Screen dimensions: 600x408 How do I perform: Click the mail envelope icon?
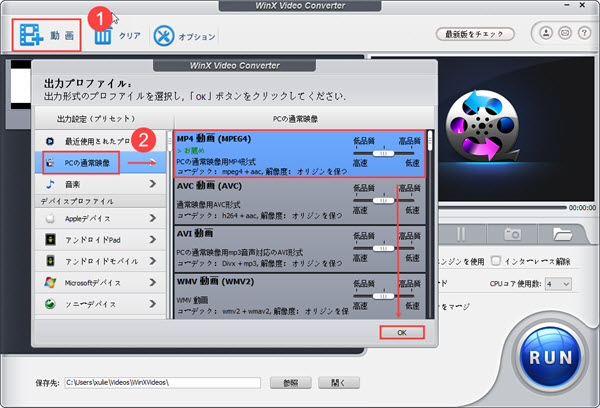pyautogui.click(x=565, y=33)
